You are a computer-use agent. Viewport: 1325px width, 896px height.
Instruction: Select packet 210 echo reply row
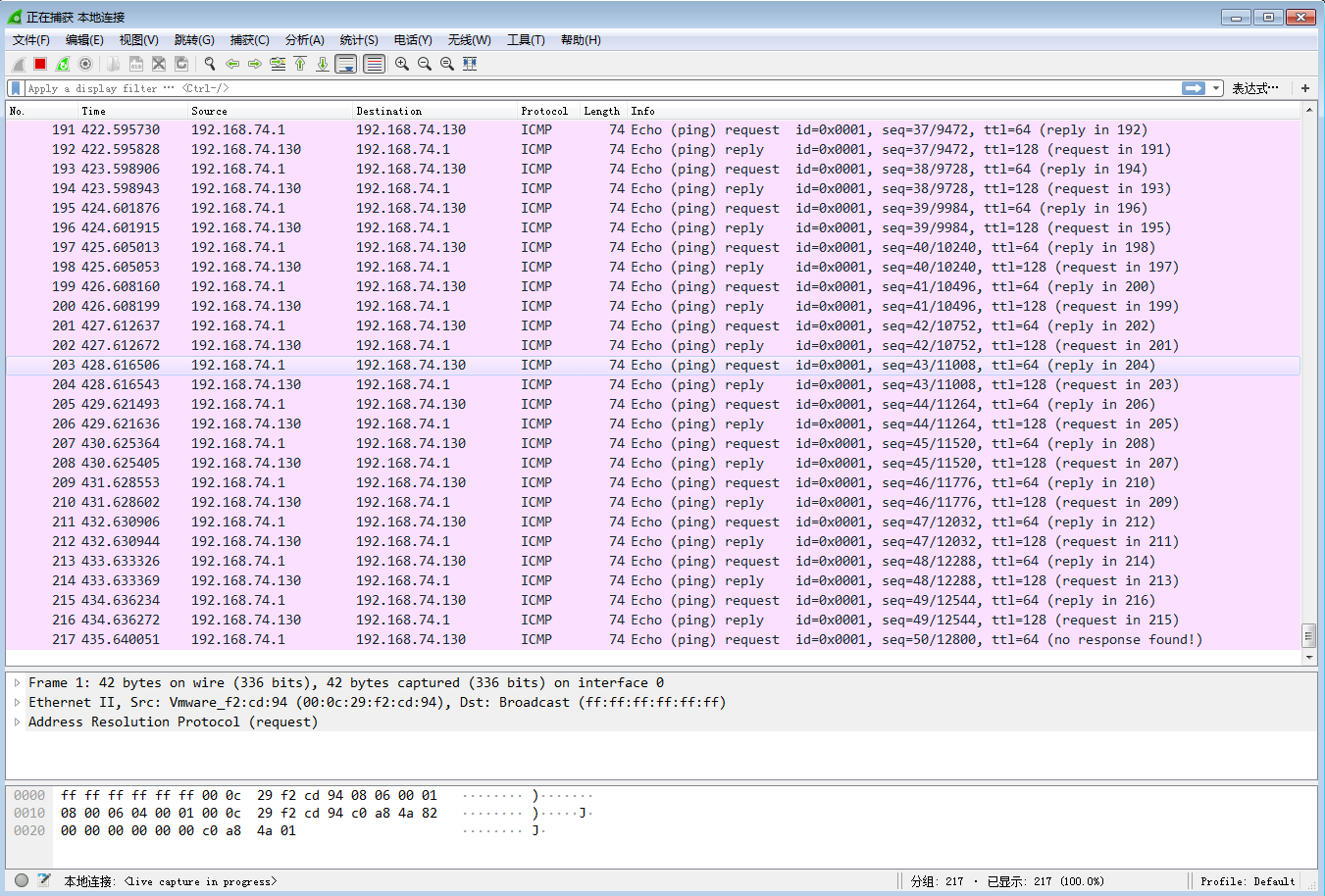[x=653, y=502]
